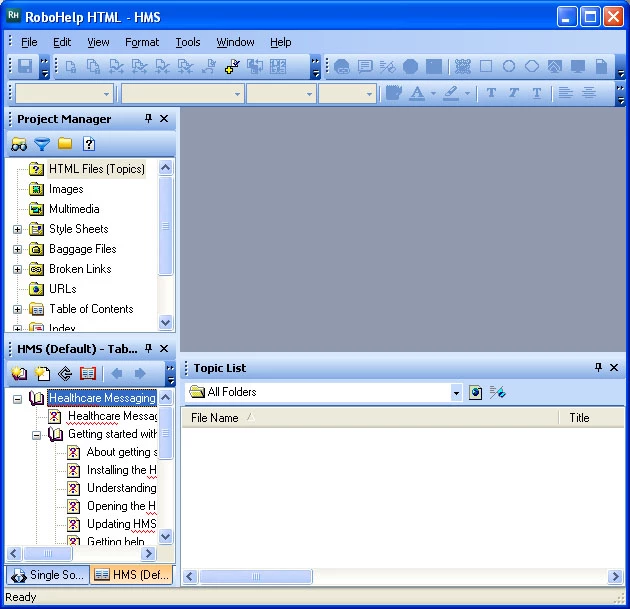Click the Title column header
The width and height of the screenshot is (630, 609).
[591, 418]
